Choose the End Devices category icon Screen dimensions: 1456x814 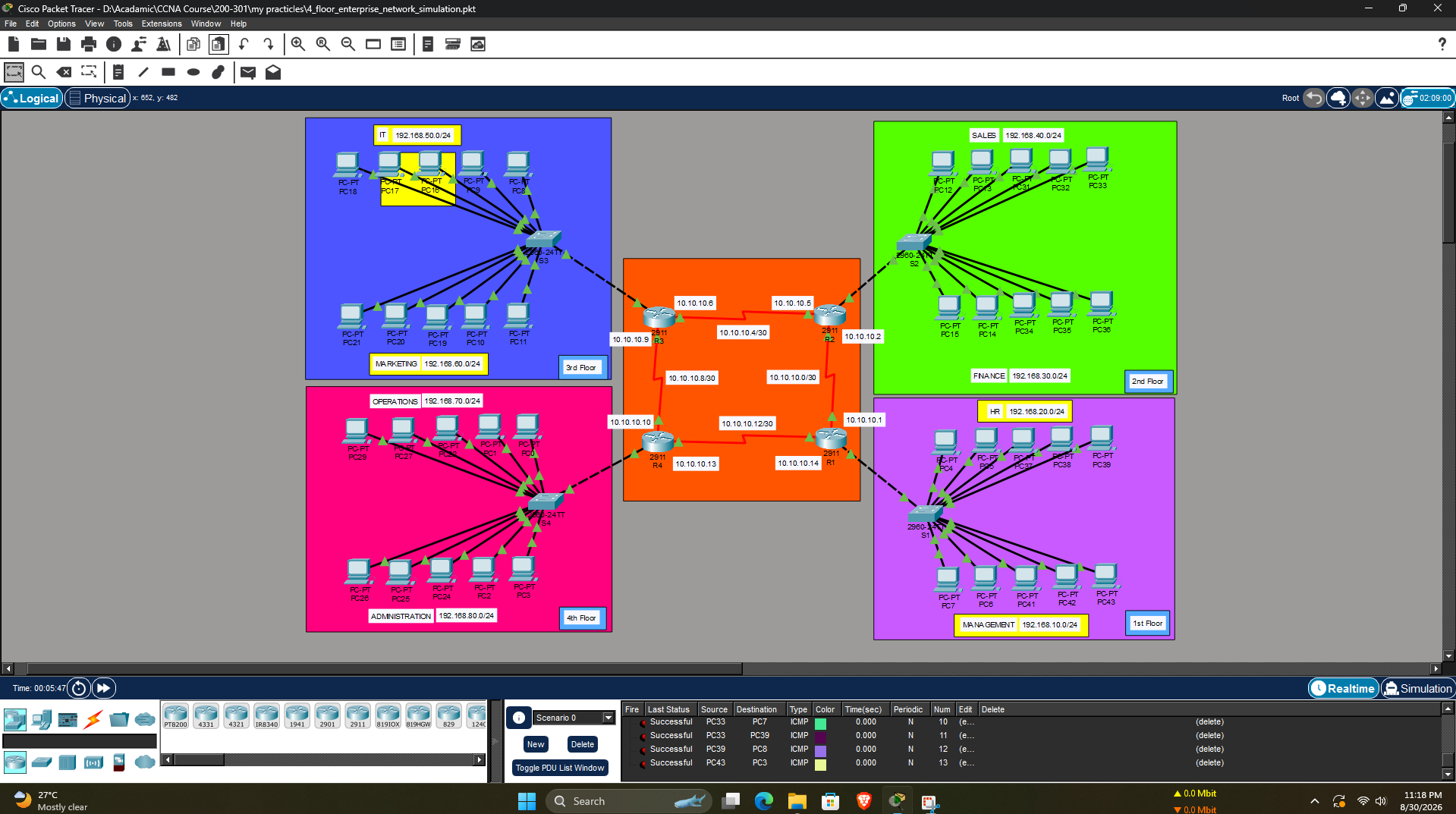point(42,718)
